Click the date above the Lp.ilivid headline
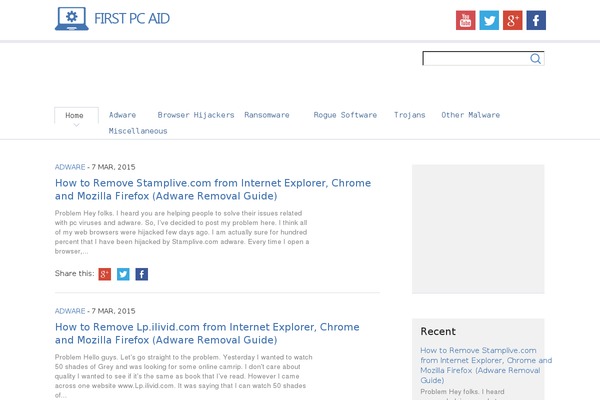The image size is (600, 400). click(113, 311)
